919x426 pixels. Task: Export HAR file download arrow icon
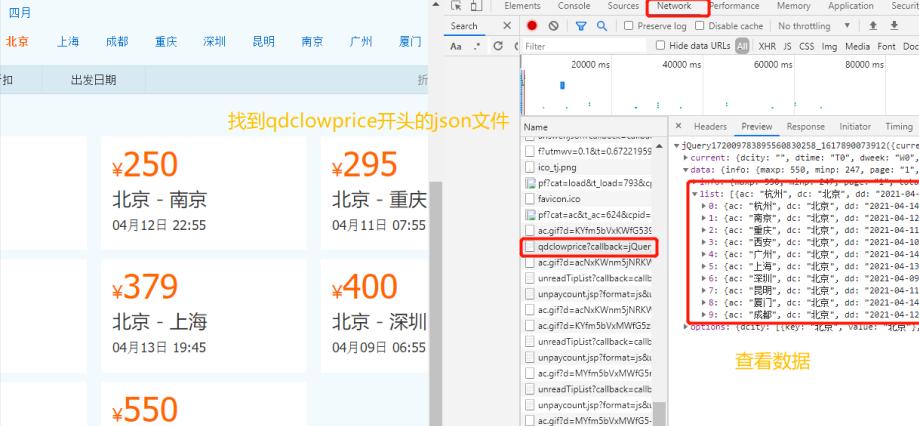point(894,26)
